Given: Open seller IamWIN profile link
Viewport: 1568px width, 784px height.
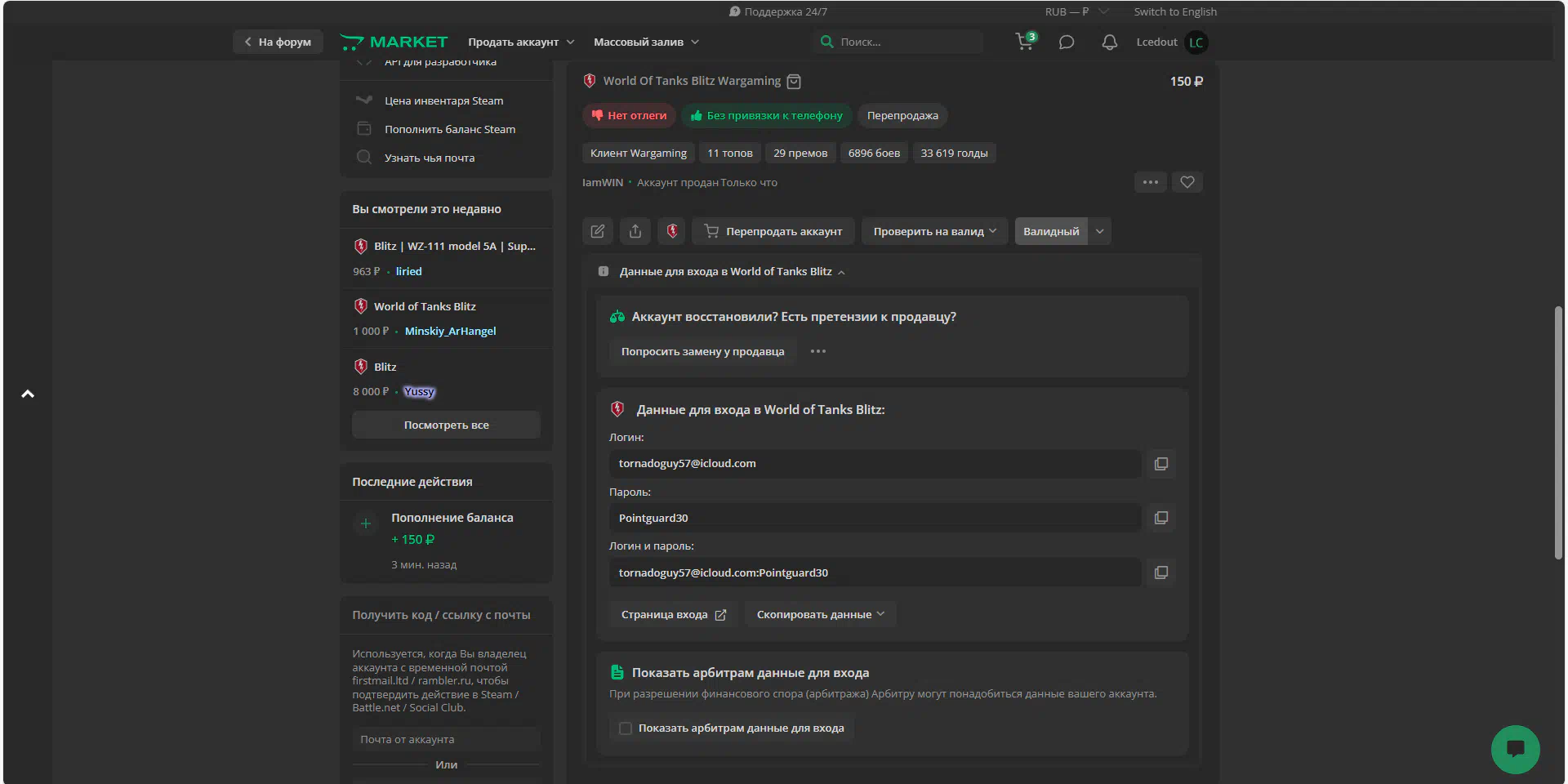Looking at the screenshot, I should point(603,182).
